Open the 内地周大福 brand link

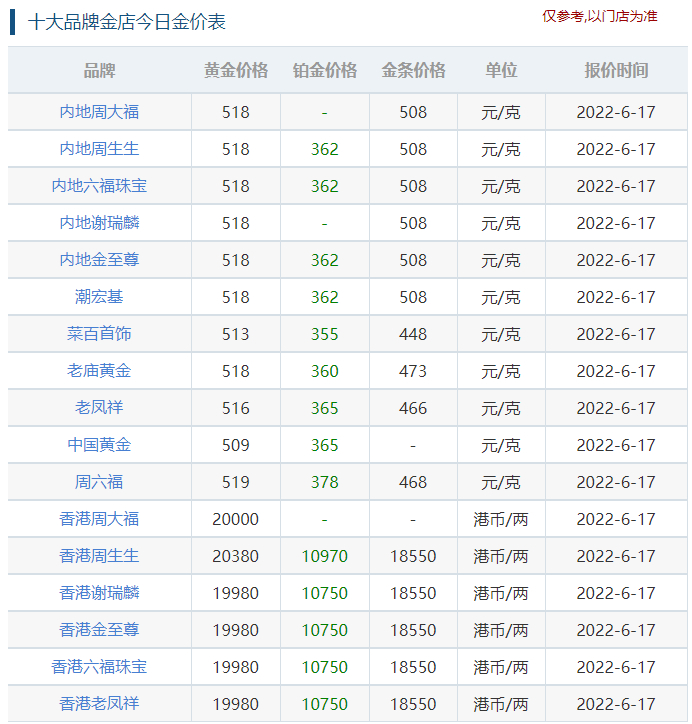[x=99, y=112]
